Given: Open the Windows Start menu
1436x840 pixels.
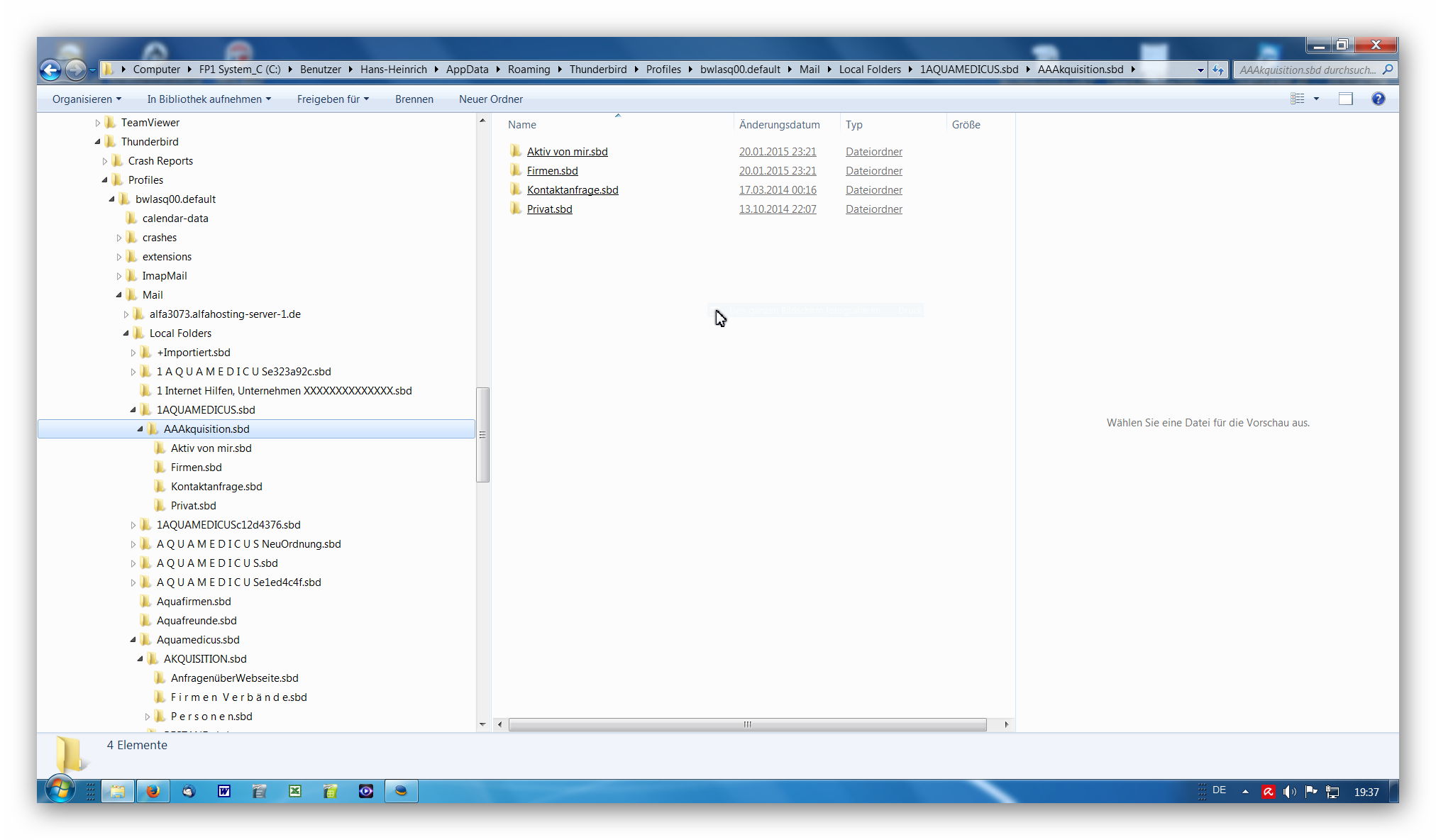Looking at the screenshot, I should [60, 790].
